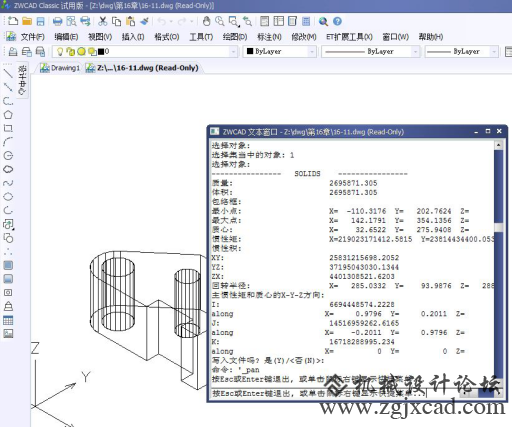Select the Rectangle draw tool

[8, 128]
